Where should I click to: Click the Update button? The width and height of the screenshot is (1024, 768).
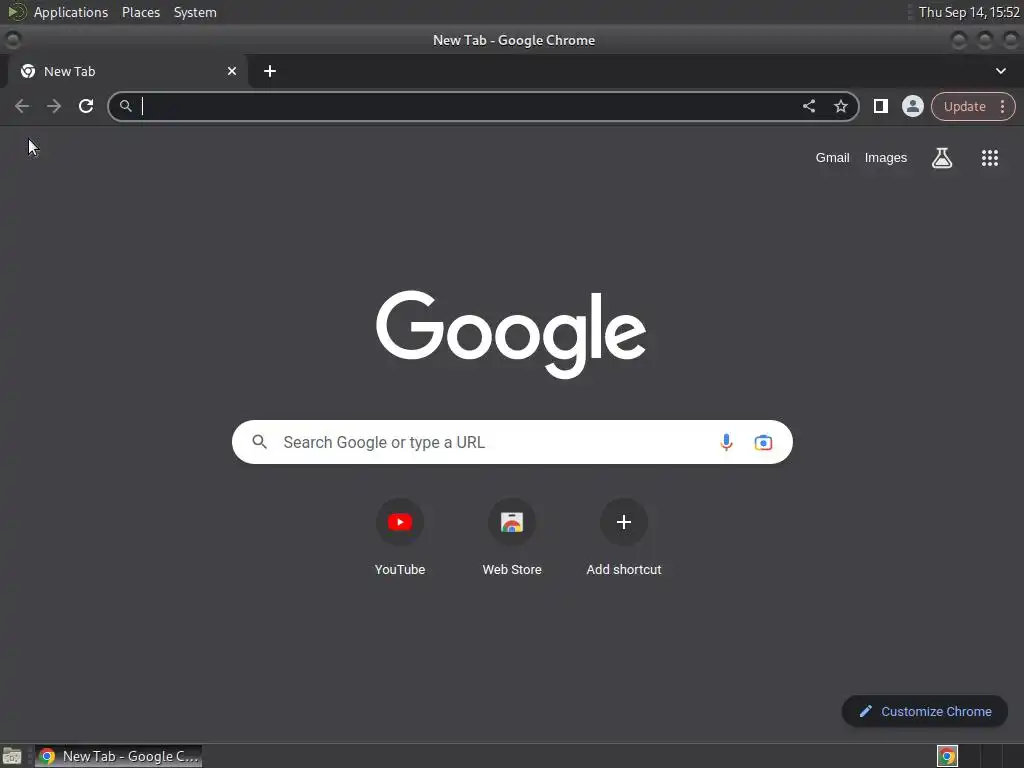click(x=964, y=106)
